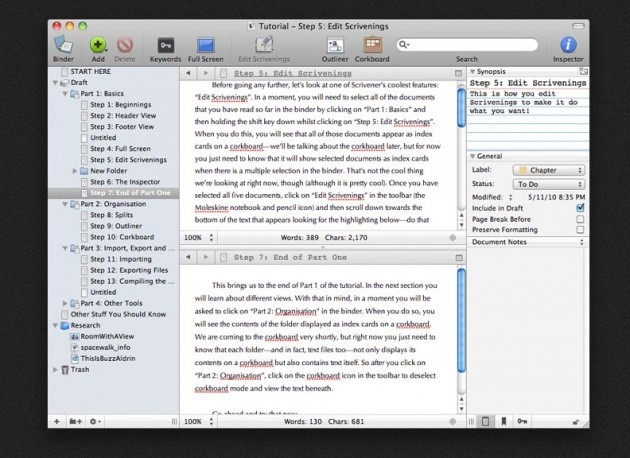Toggle the Inspector icon
The height and width of the screenshot is (458, 630).
point(568,45)
